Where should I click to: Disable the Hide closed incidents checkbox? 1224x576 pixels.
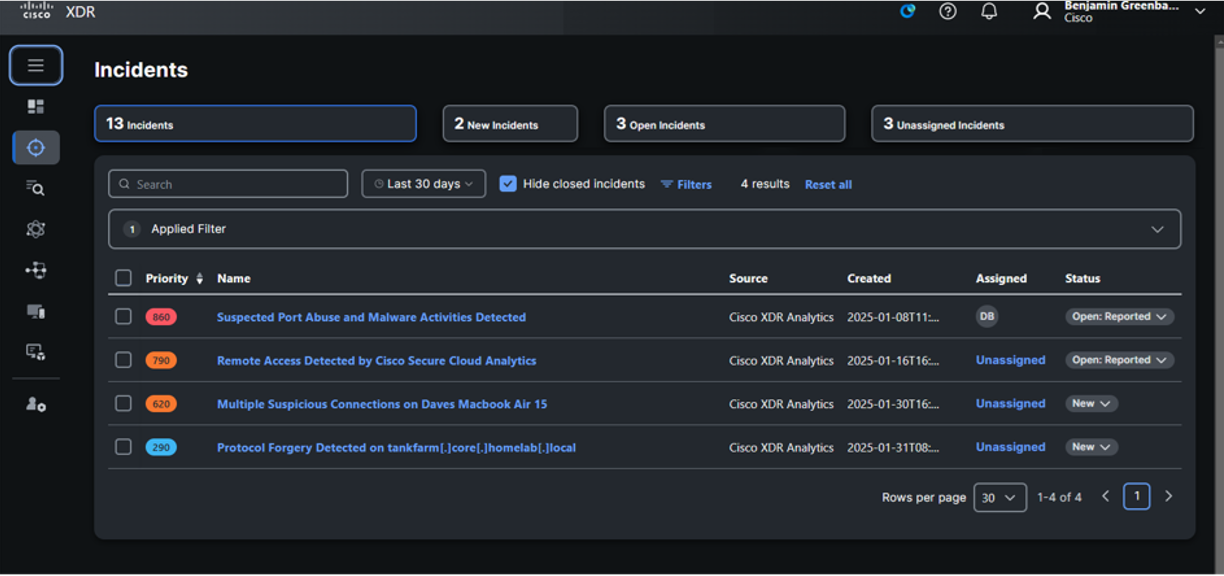509,184
